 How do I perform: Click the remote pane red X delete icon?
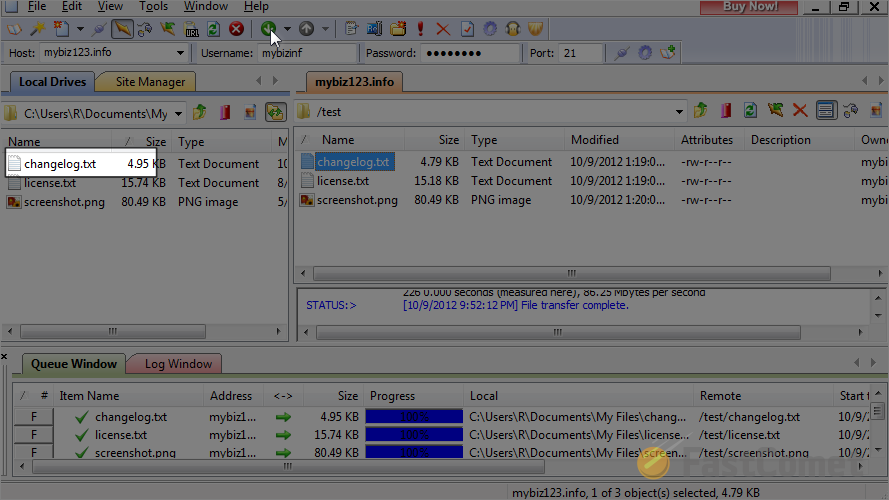tap(800, 110)
